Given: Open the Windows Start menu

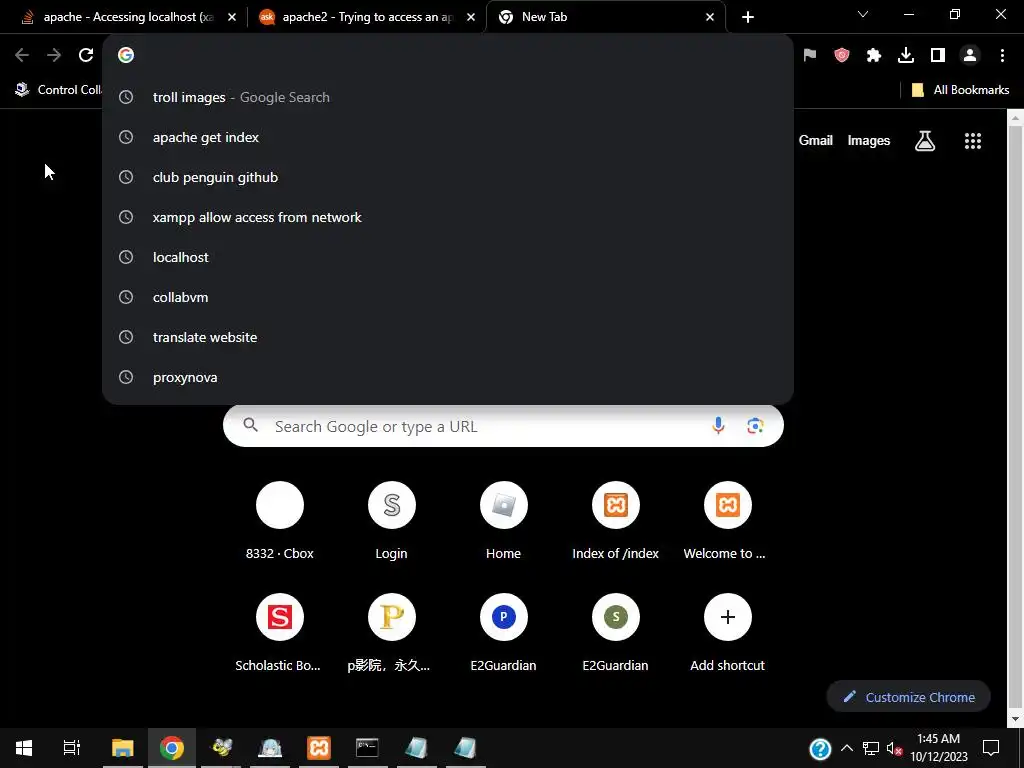Looking at the screenshot, I should (24, 748).
